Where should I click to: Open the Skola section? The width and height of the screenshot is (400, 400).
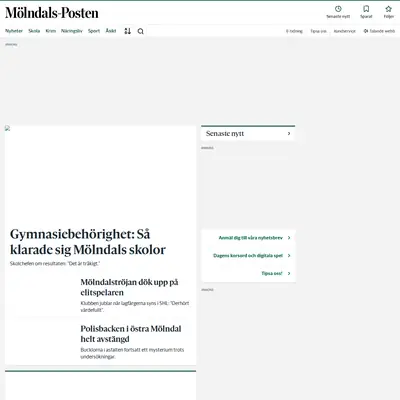pyautogui.click(x=34, y=31)
